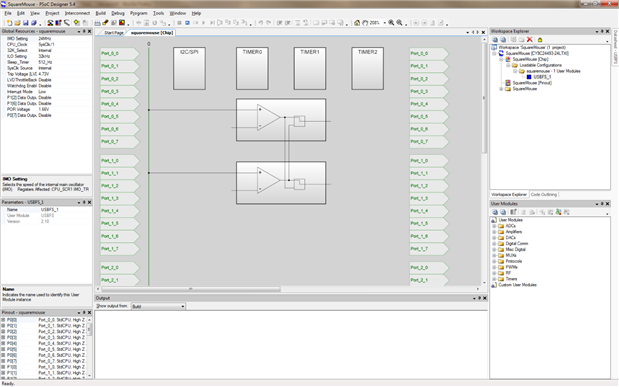Open the 'Show output from' Build dropdown
Screen dimensions: 619x387
[182, 306]
